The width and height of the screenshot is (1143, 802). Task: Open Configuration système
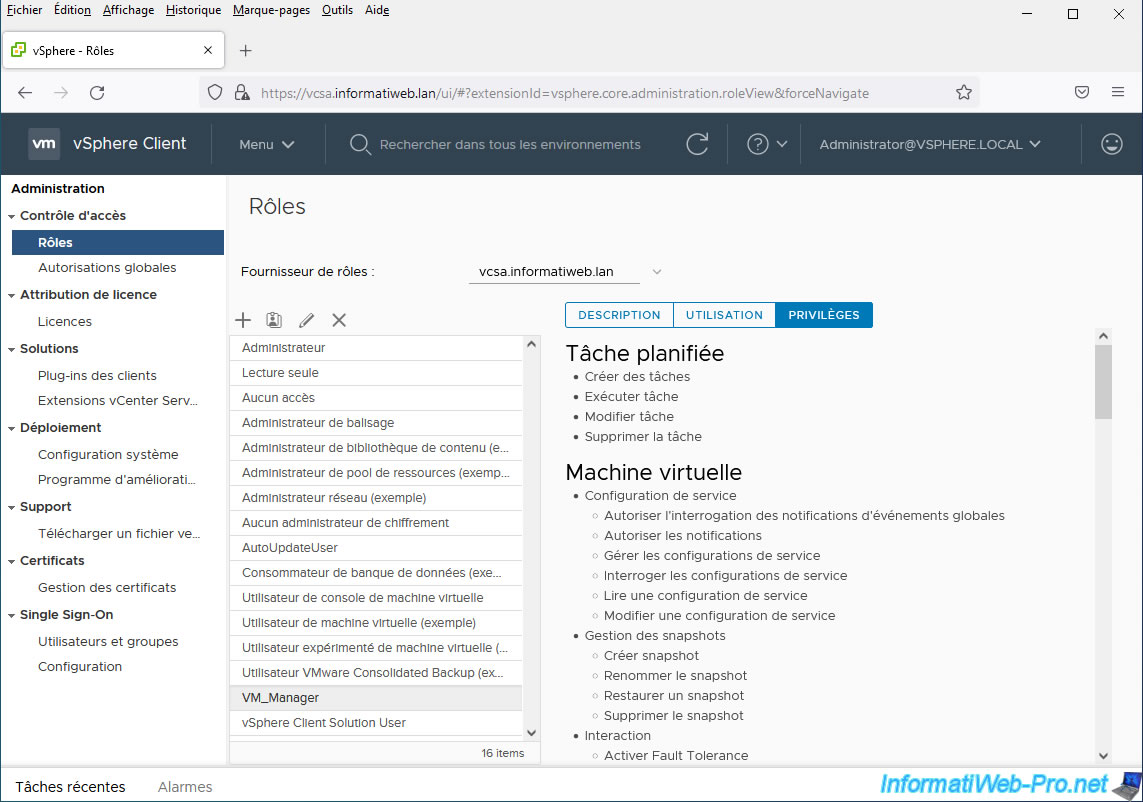[x=108, y=454]
